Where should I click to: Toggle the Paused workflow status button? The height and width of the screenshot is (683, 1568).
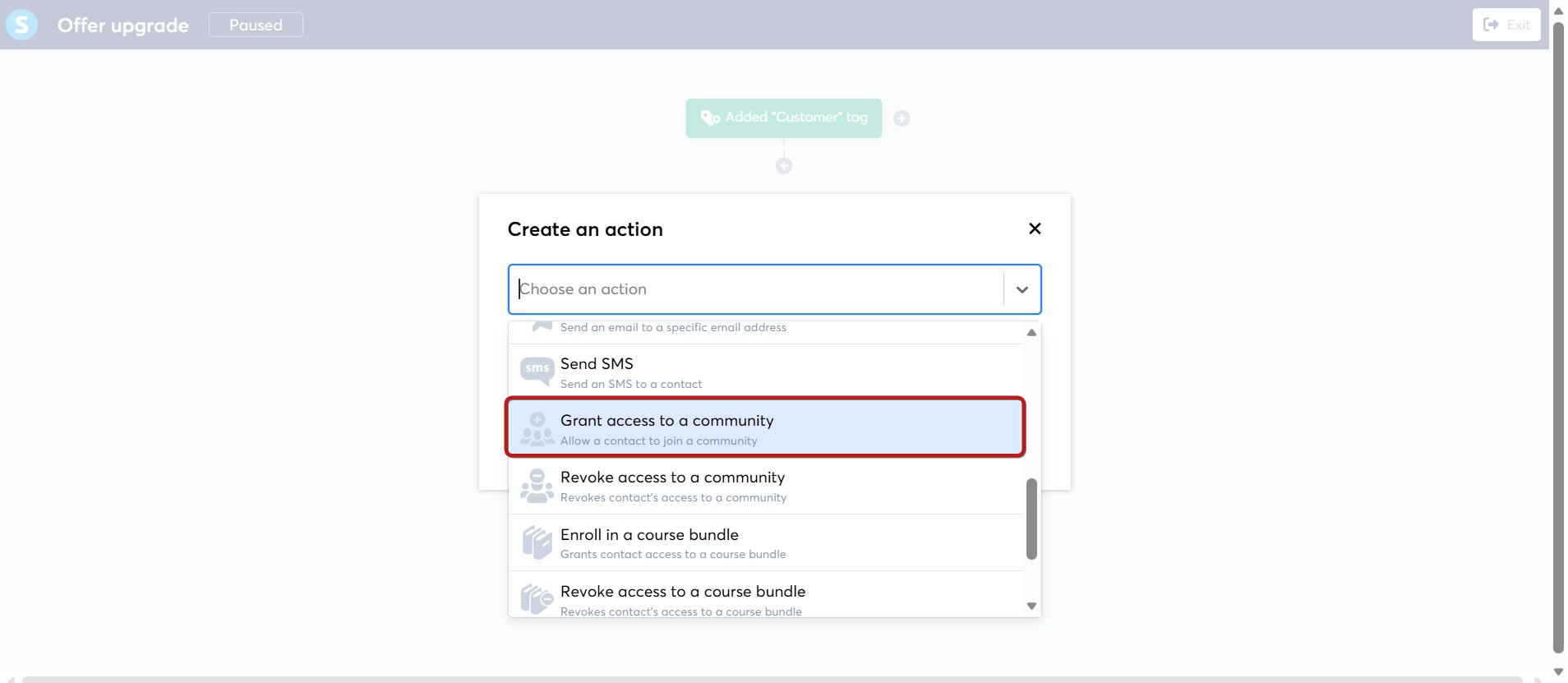256,25
